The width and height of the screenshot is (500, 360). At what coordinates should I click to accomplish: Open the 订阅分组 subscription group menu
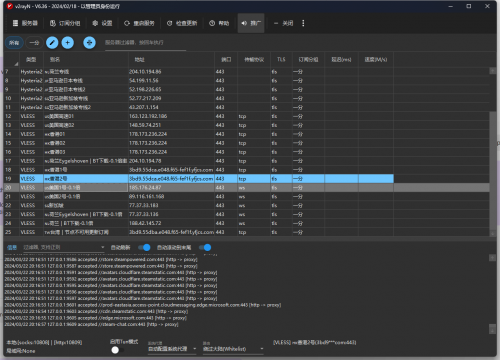65,23
